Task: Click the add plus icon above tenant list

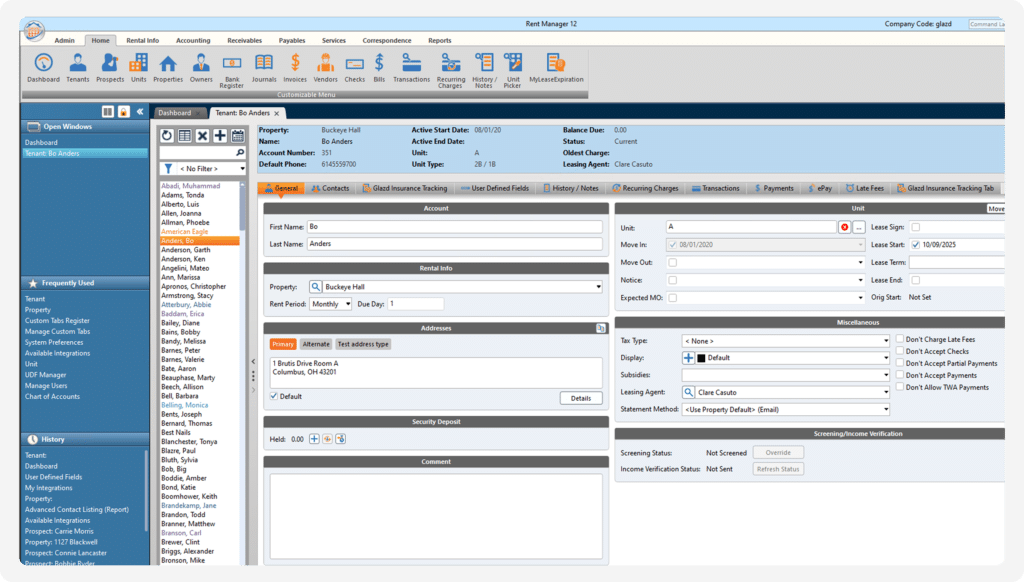Action: 220,135
